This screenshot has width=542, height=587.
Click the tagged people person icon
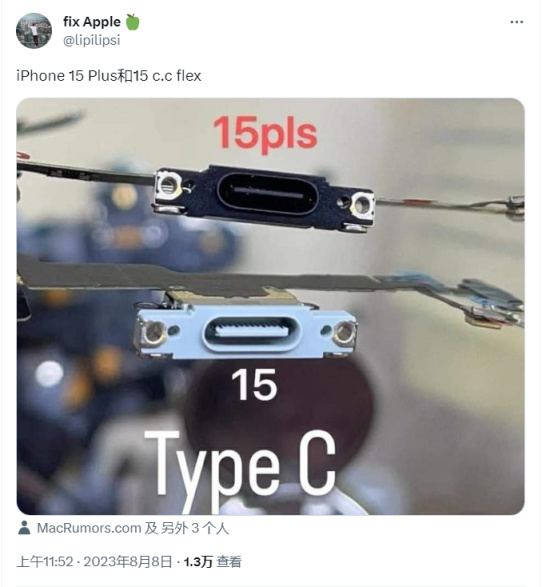(24, 528)
